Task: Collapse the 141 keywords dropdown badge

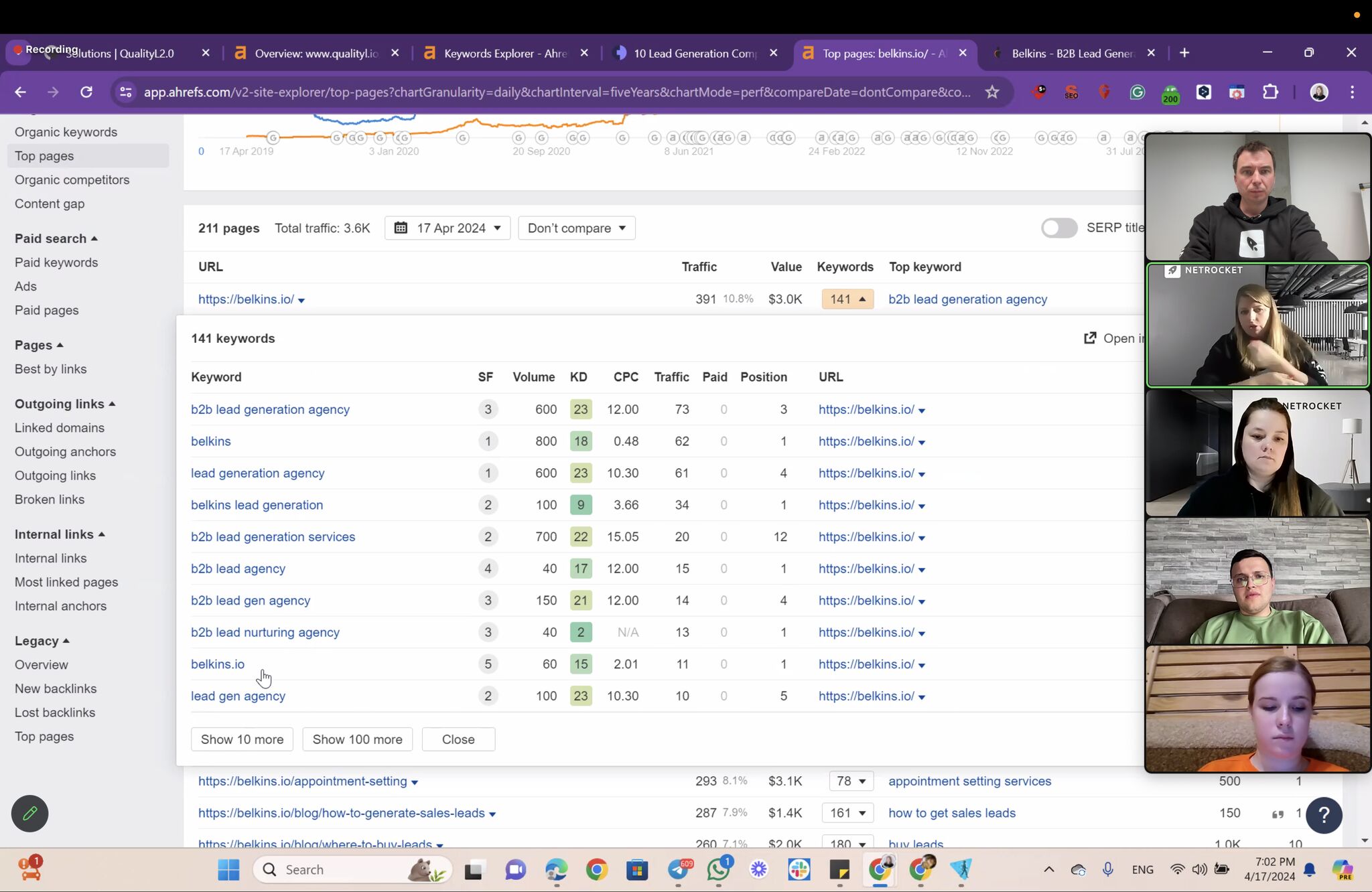Action: [x=847, y=299]
